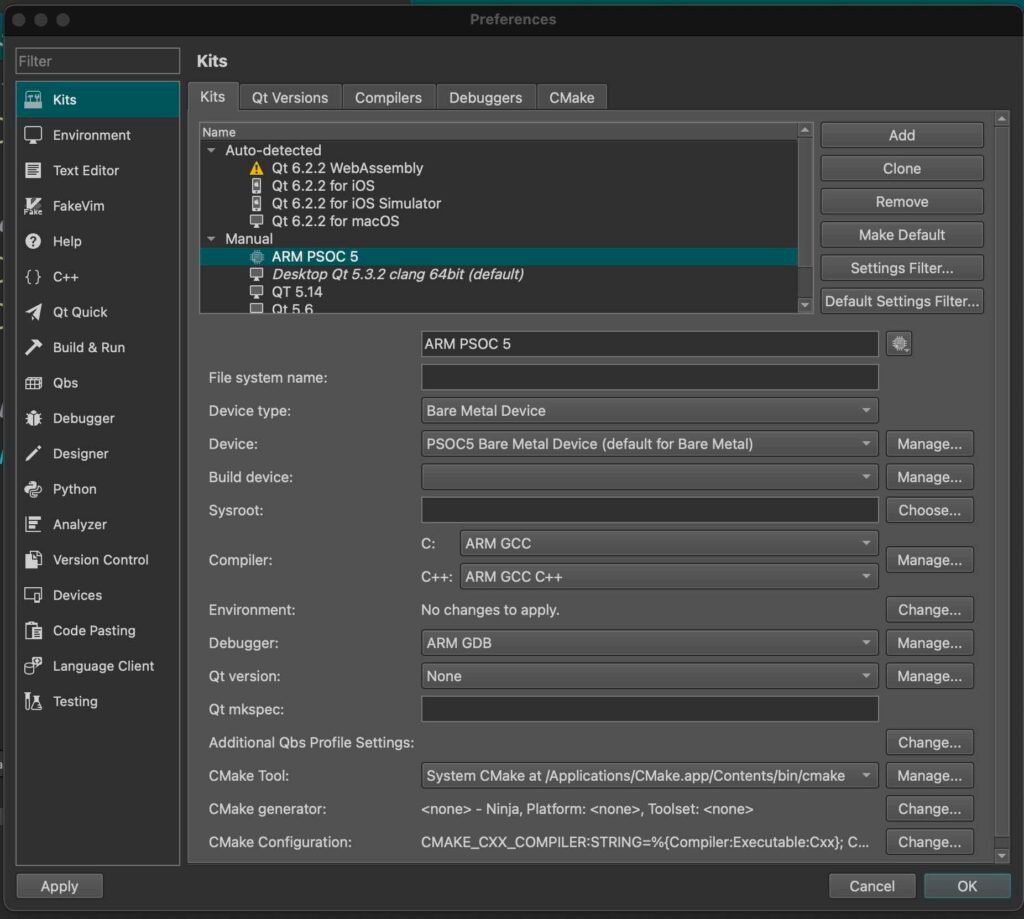Image resolution: width=1024 pixels, height=919 pixels.
Task: Open the Device dropdown showing PSOC5 Bare Metal
Action: (x=649, y=444)
